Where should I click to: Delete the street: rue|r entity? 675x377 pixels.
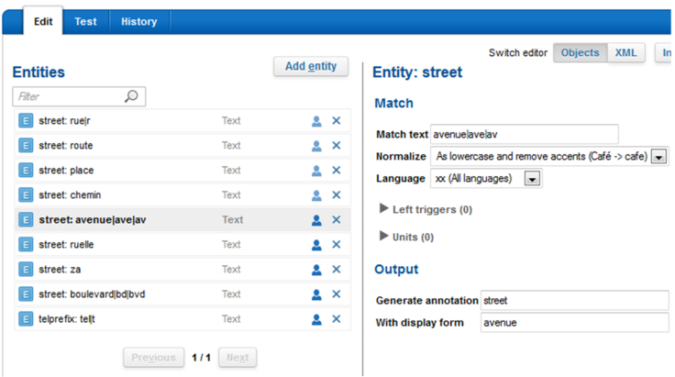[336, 121]
